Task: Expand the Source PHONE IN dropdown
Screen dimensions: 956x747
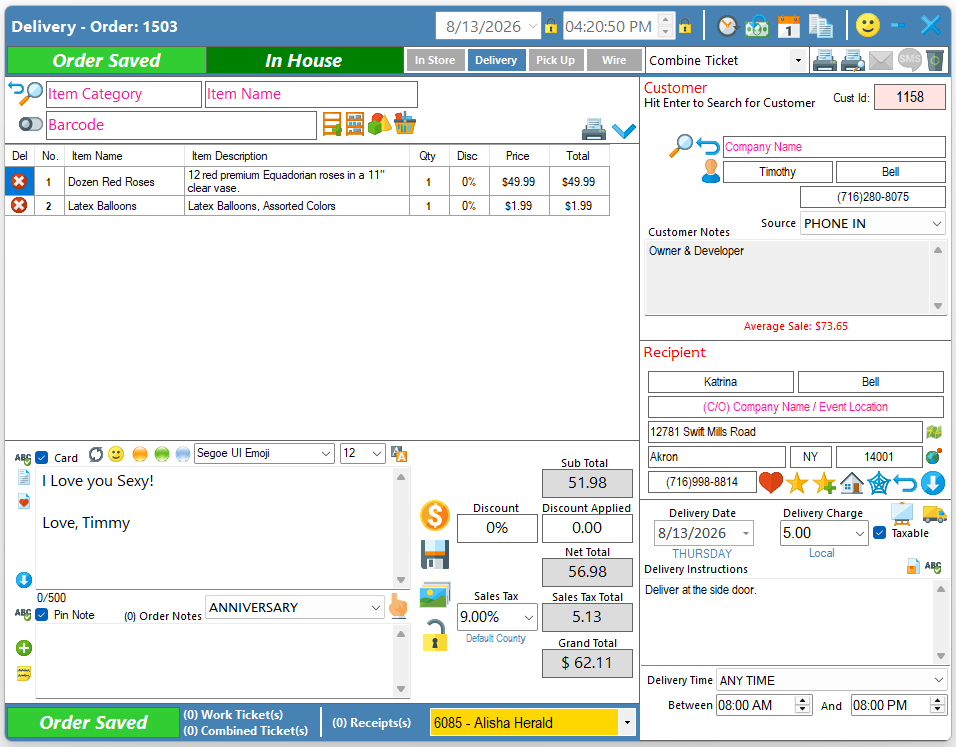Action: pos(872,224)
